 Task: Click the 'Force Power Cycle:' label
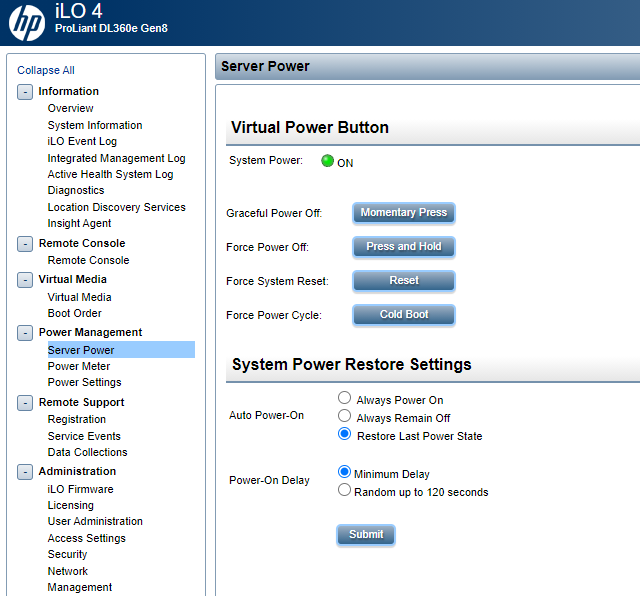tap(274, 315)
